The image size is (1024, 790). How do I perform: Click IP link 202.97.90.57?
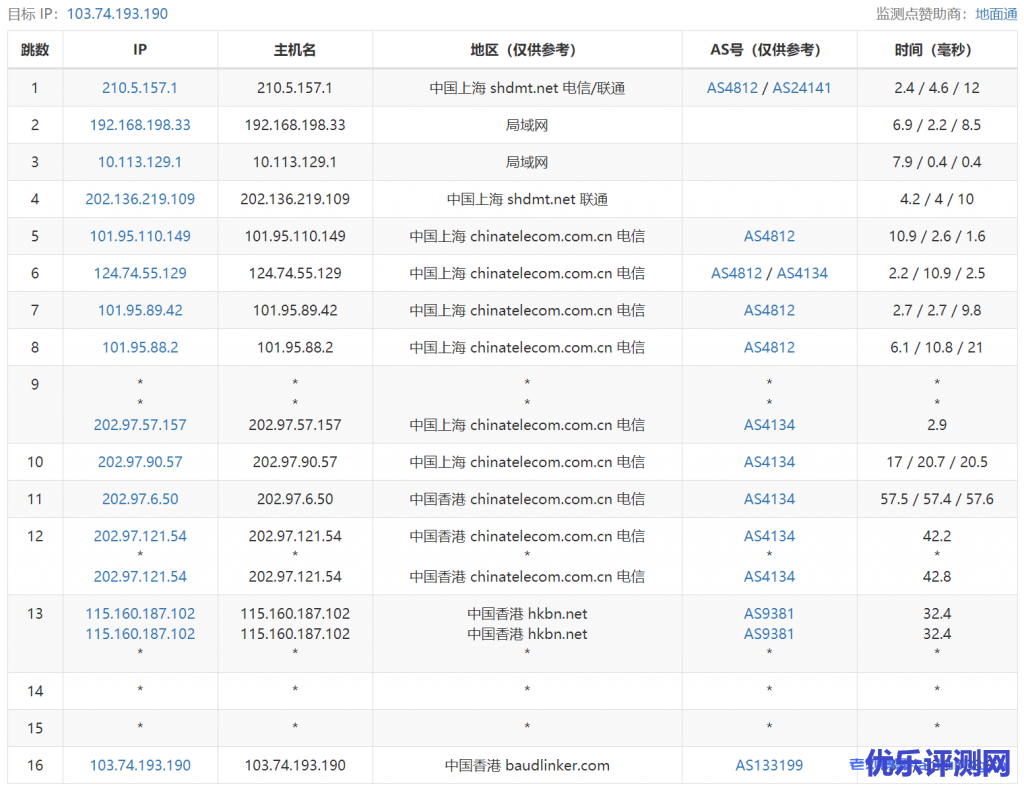coord(140,462)
